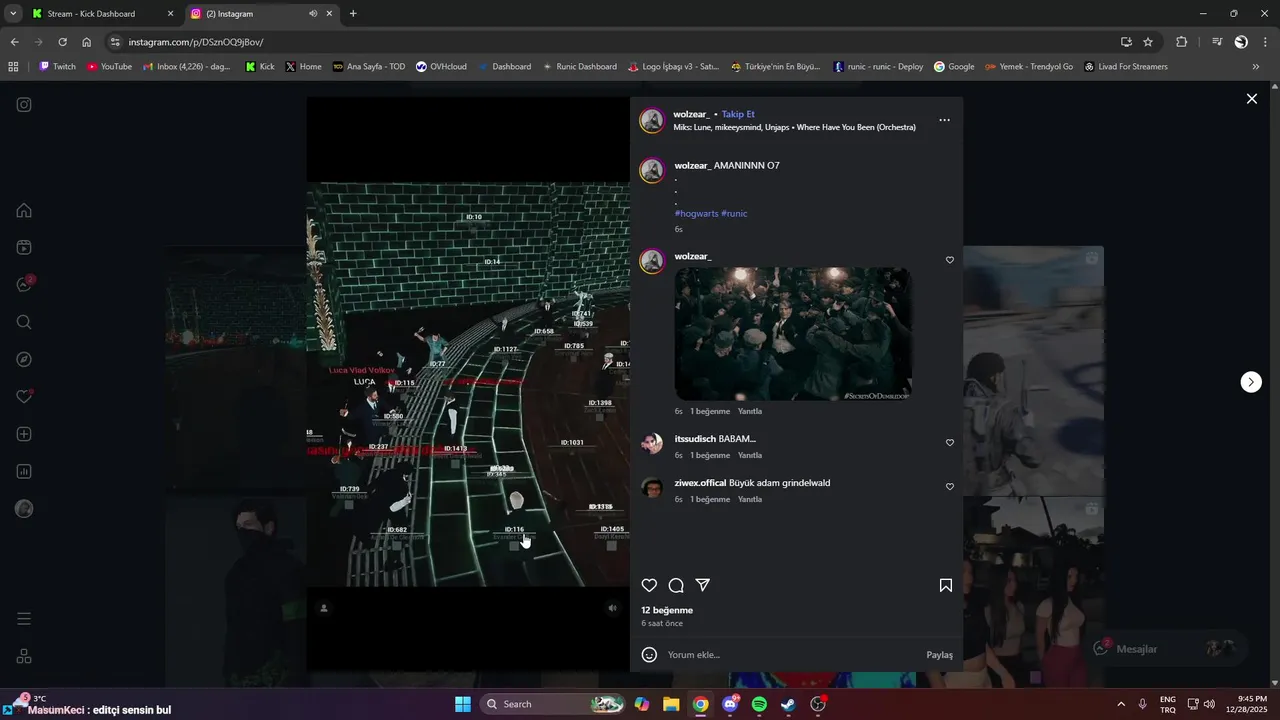Like wolzear_ GIF comment
Screen dimensions: 1280x720
(950, 260)
